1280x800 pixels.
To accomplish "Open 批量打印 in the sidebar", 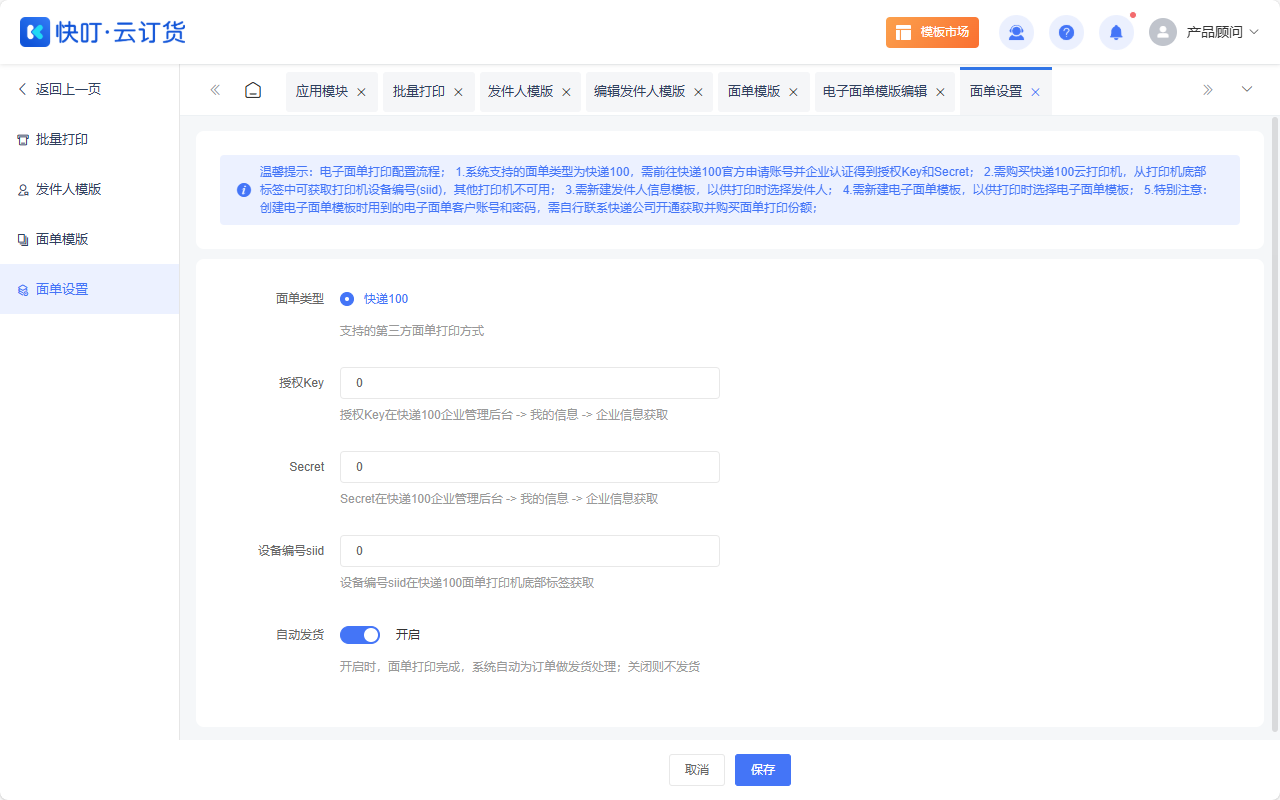I will (90, 139).
